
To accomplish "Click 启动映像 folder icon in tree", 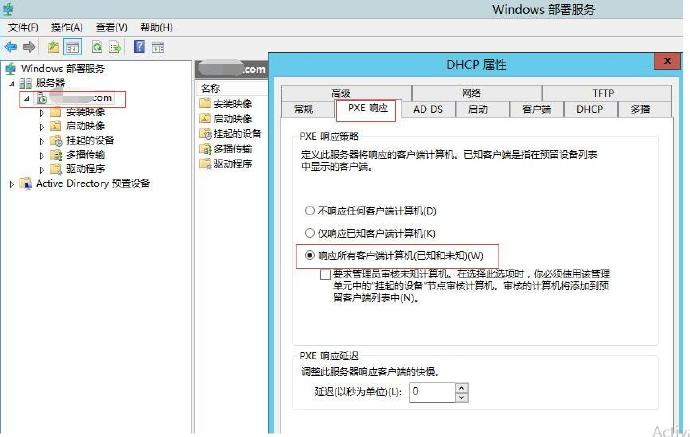I will pos(55,126).
